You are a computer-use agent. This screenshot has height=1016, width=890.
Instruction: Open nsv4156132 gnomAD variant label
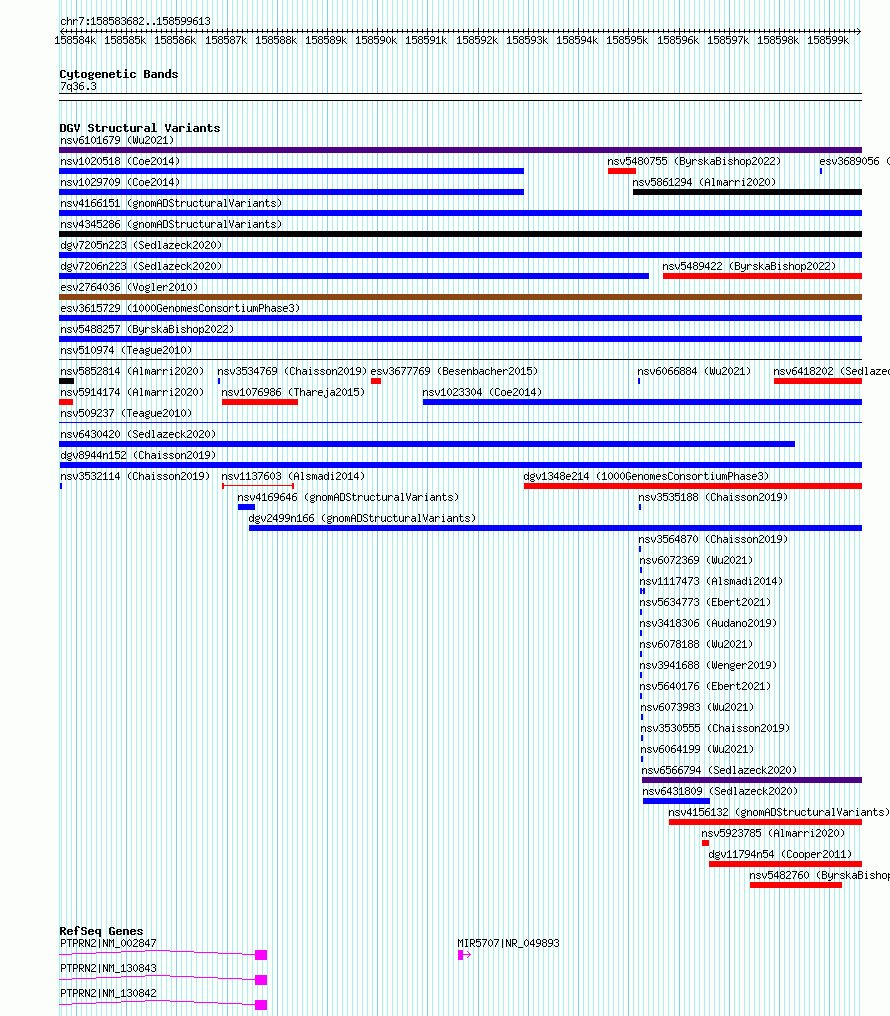click(x=779, y=813)
